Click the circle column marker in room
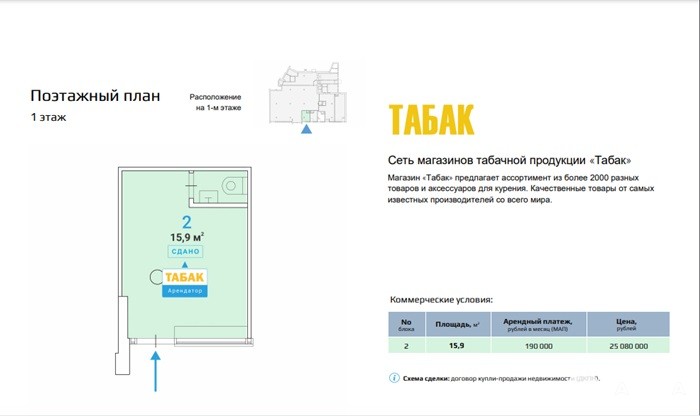Viewport: 700px width, 416px height. [x=156, y=278]
